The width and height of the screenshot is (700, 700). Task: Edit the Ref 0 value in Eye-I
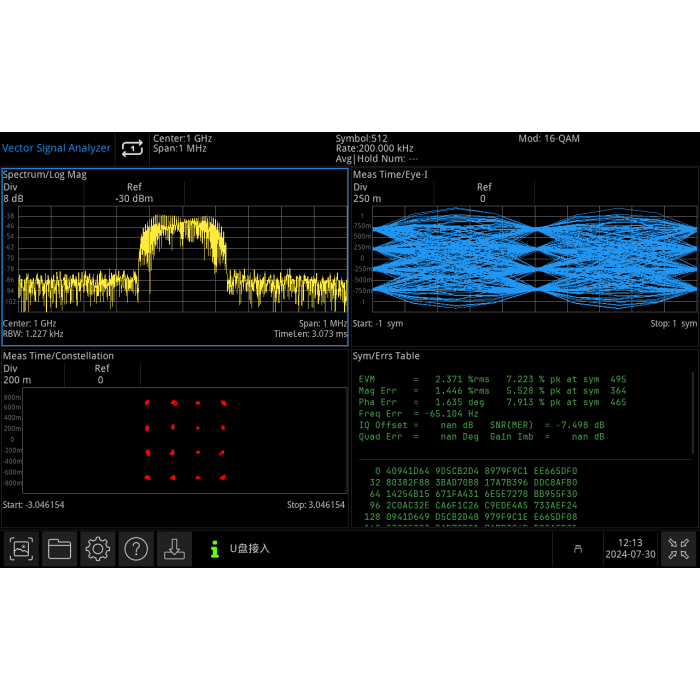pyautogui.click(x=483, y=198)
